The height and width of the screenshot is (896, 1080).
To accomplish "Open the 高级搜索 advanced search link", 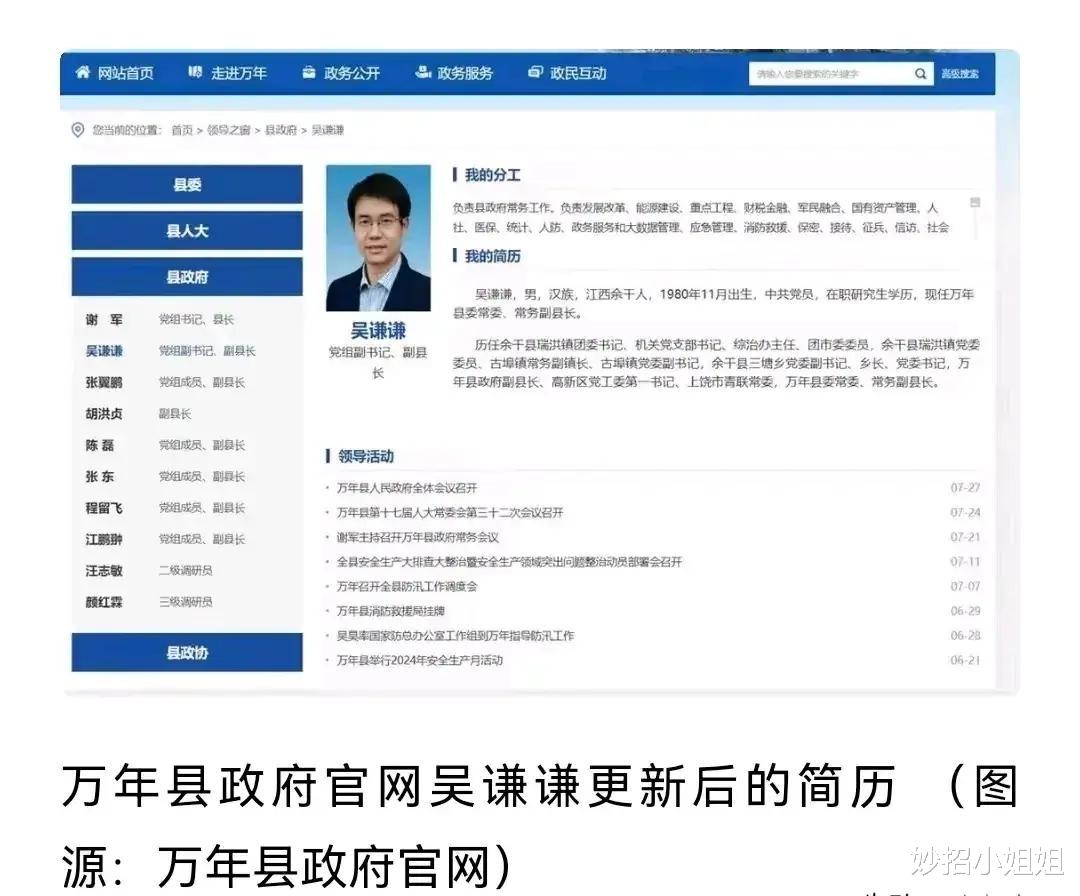I will (959, 74).
